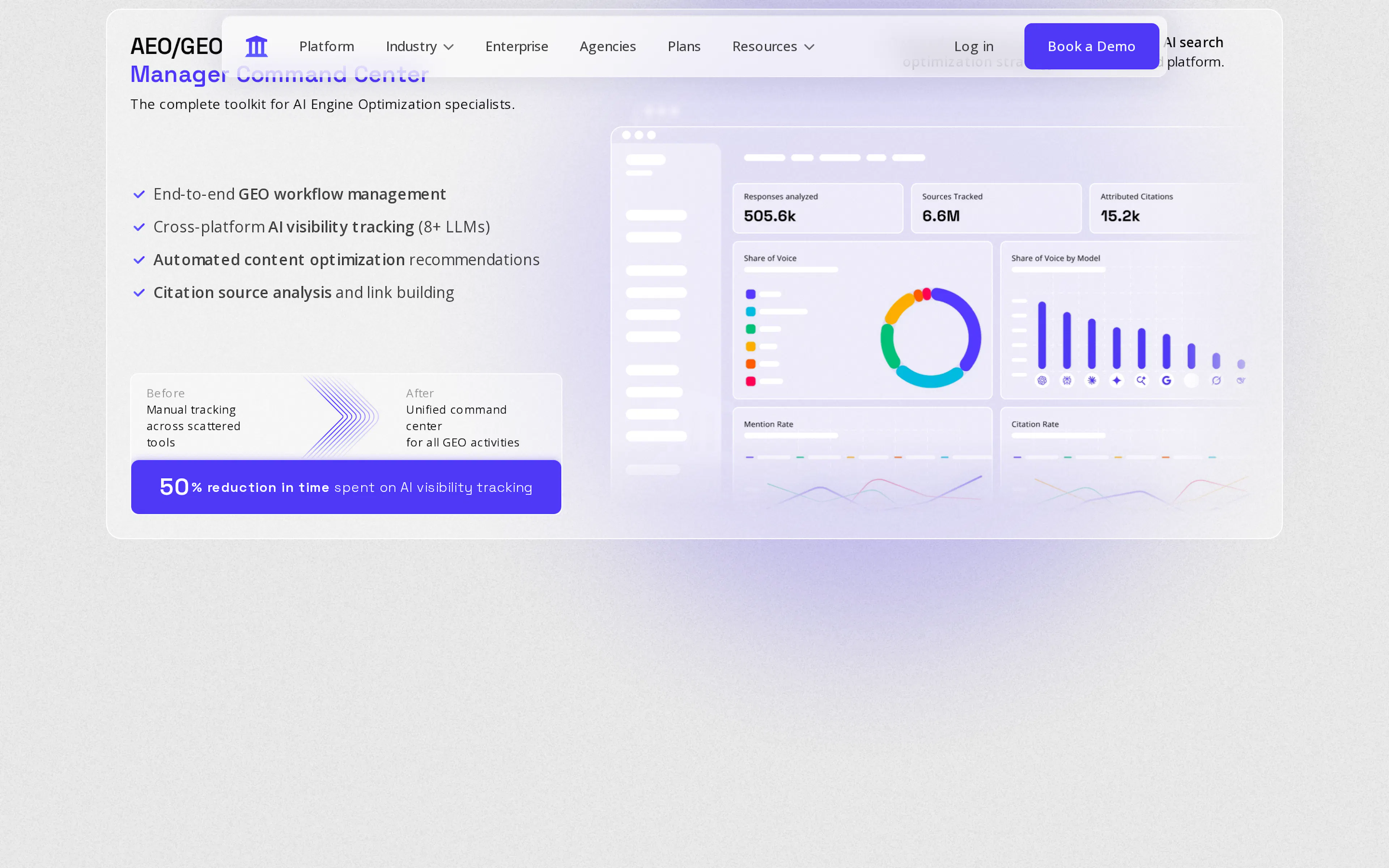Click the magnifier-with-sparkle AI search icon
1389x868 pixels.
pyautogui.click(x=1141, y=380)
